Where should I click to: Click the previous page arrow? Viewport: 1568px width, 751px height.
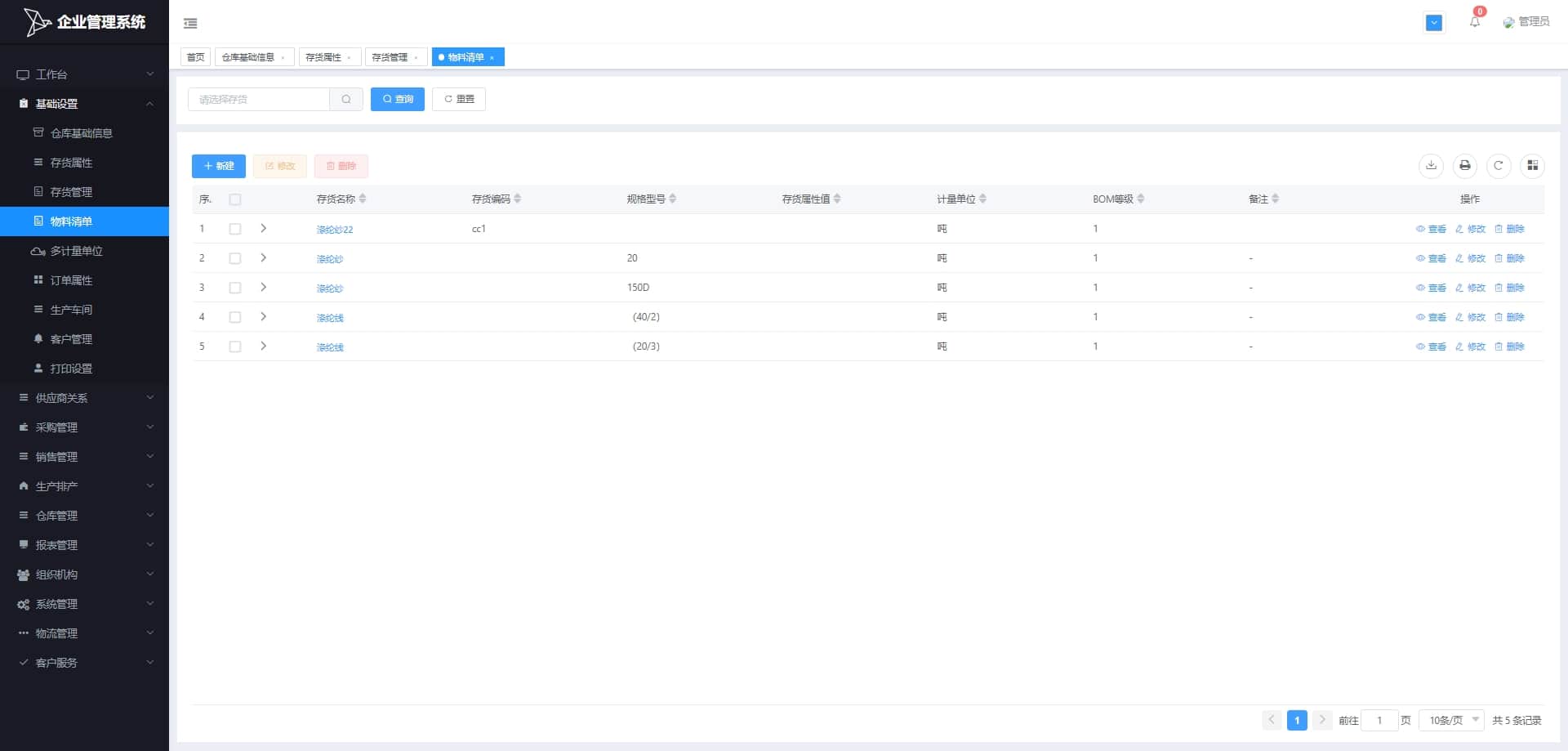tap(1272, 720)
